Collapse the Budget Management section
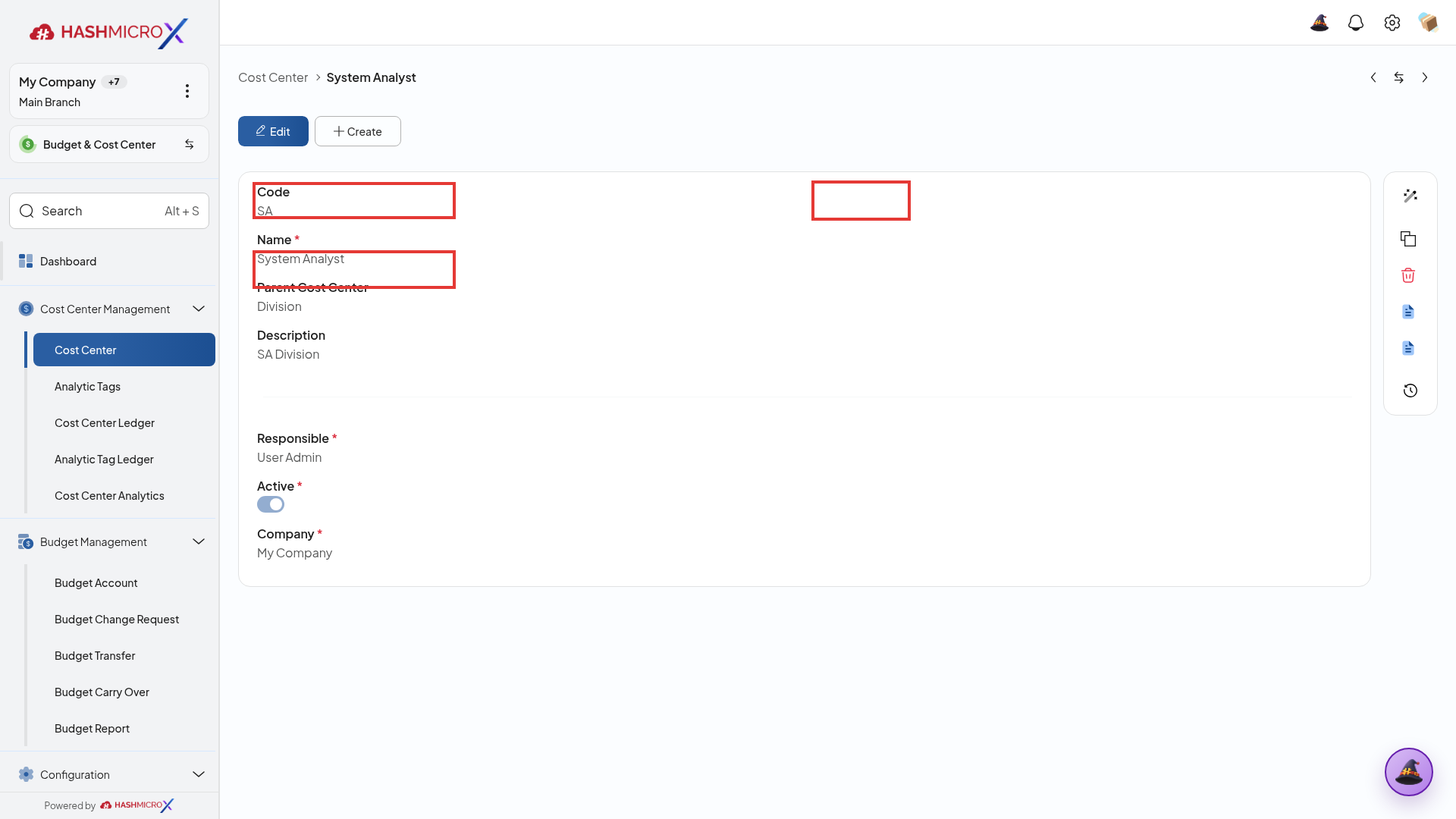 199,541
